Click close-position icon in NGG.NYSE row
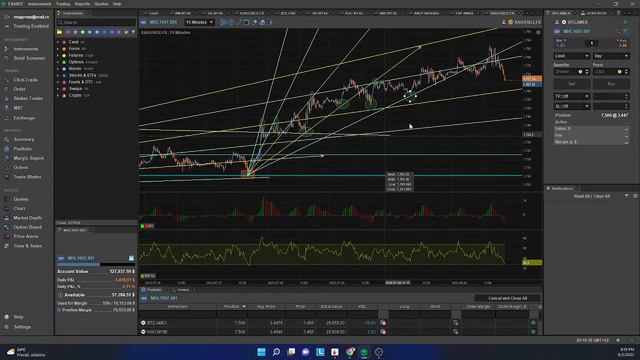The width and height of the screenshot is (640, 360). pos(383,332)
